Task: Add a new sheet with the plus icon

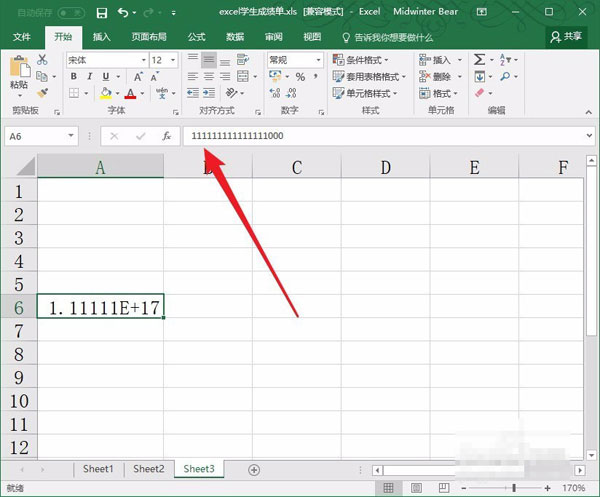Action: [x=254, y=469]
